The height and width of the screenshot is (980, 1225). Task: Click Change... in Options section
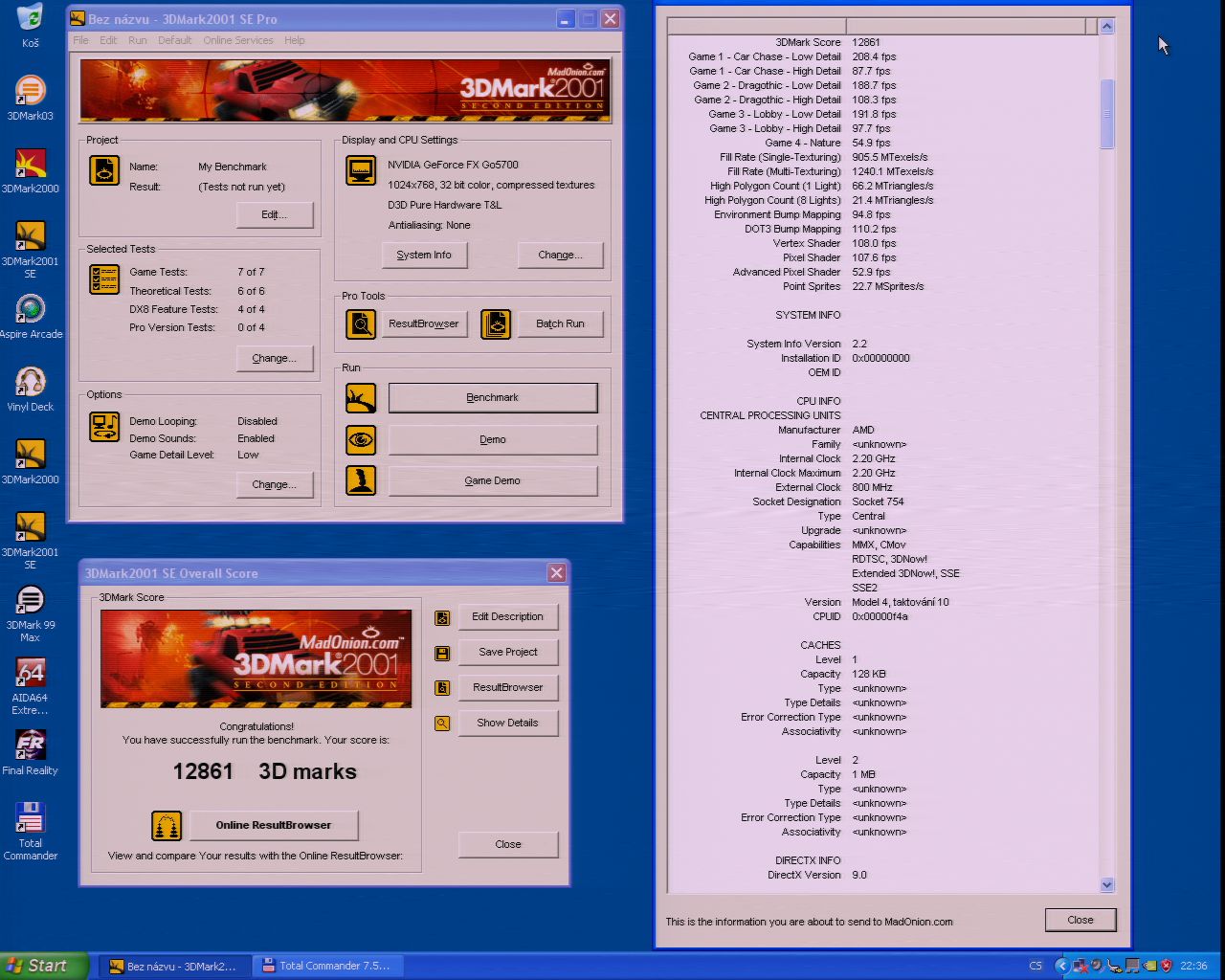tap(275, 484)
